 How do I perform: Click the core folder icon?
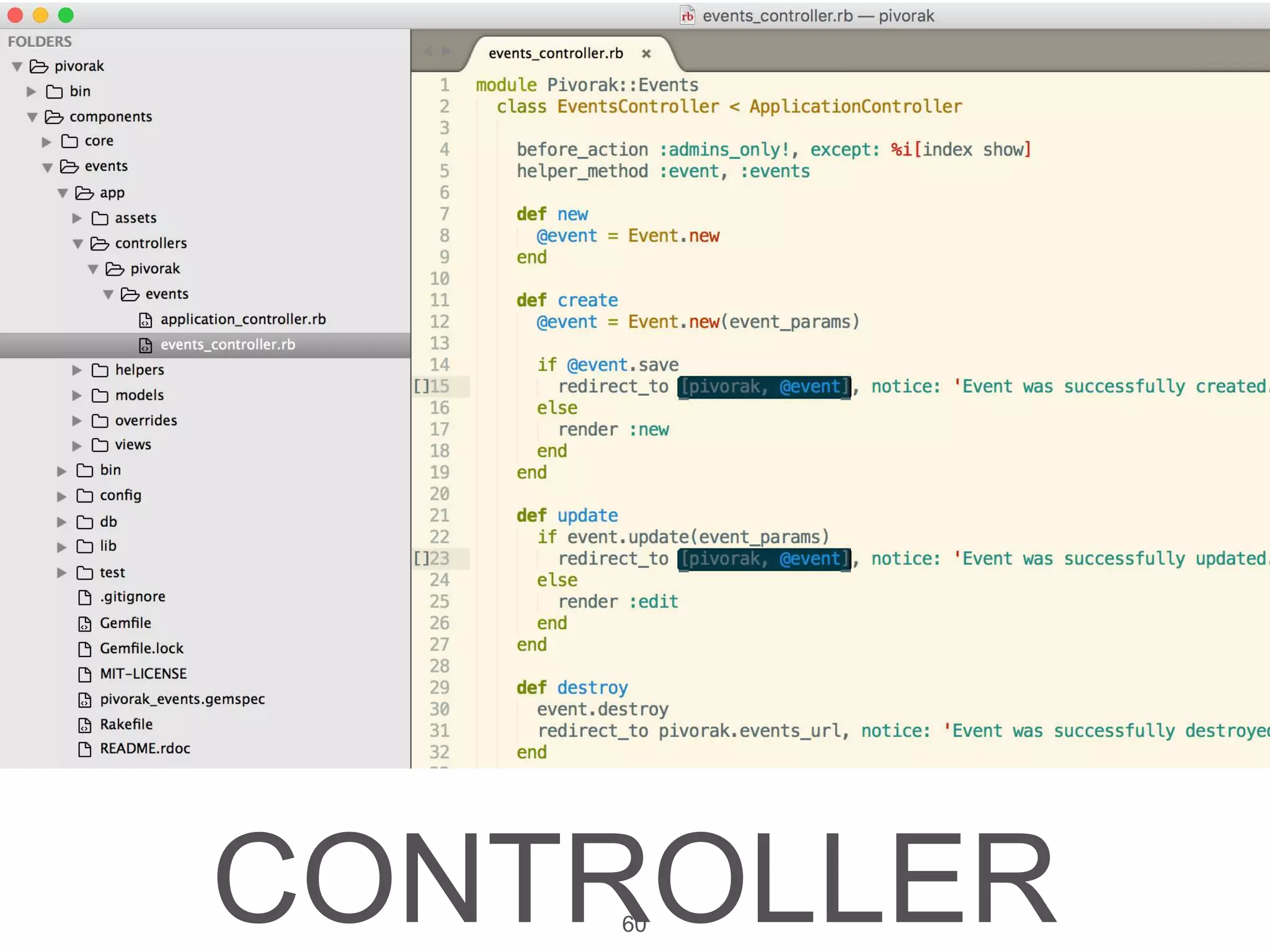point(69,141)
